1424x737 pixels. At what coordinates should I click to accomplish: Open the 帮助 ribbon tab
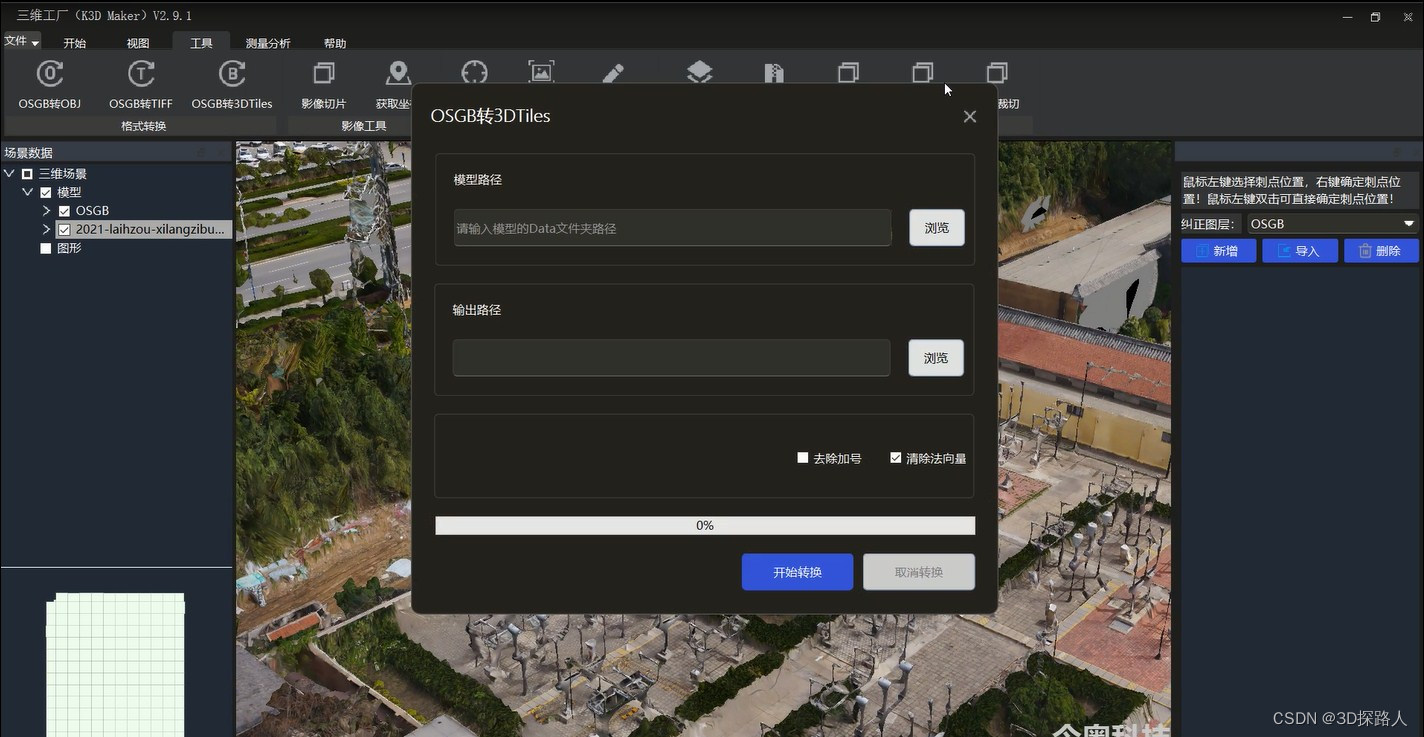(x=335, y=43)
